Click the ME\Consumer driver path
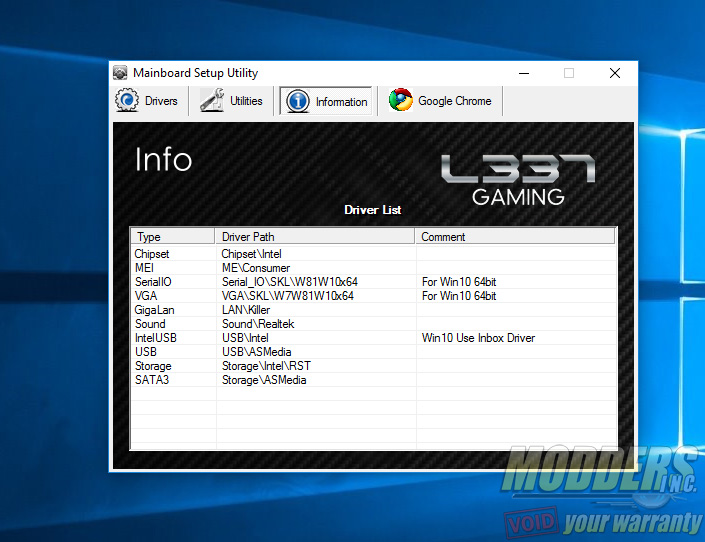The width and height of the screenshot is (705, 542). click(256, 268)
